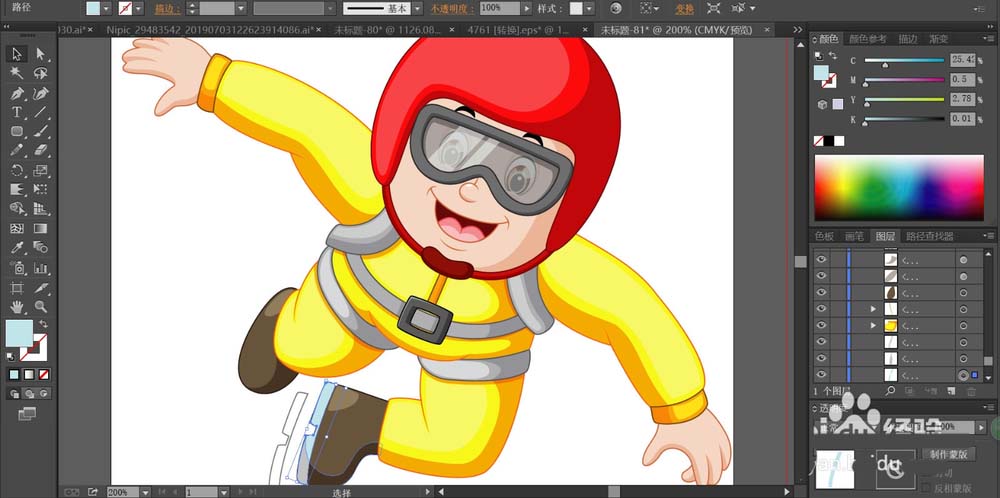Toggle eye of the bottom selected sublayer
Screen dimensions: 1000x498
pos(821,374)
